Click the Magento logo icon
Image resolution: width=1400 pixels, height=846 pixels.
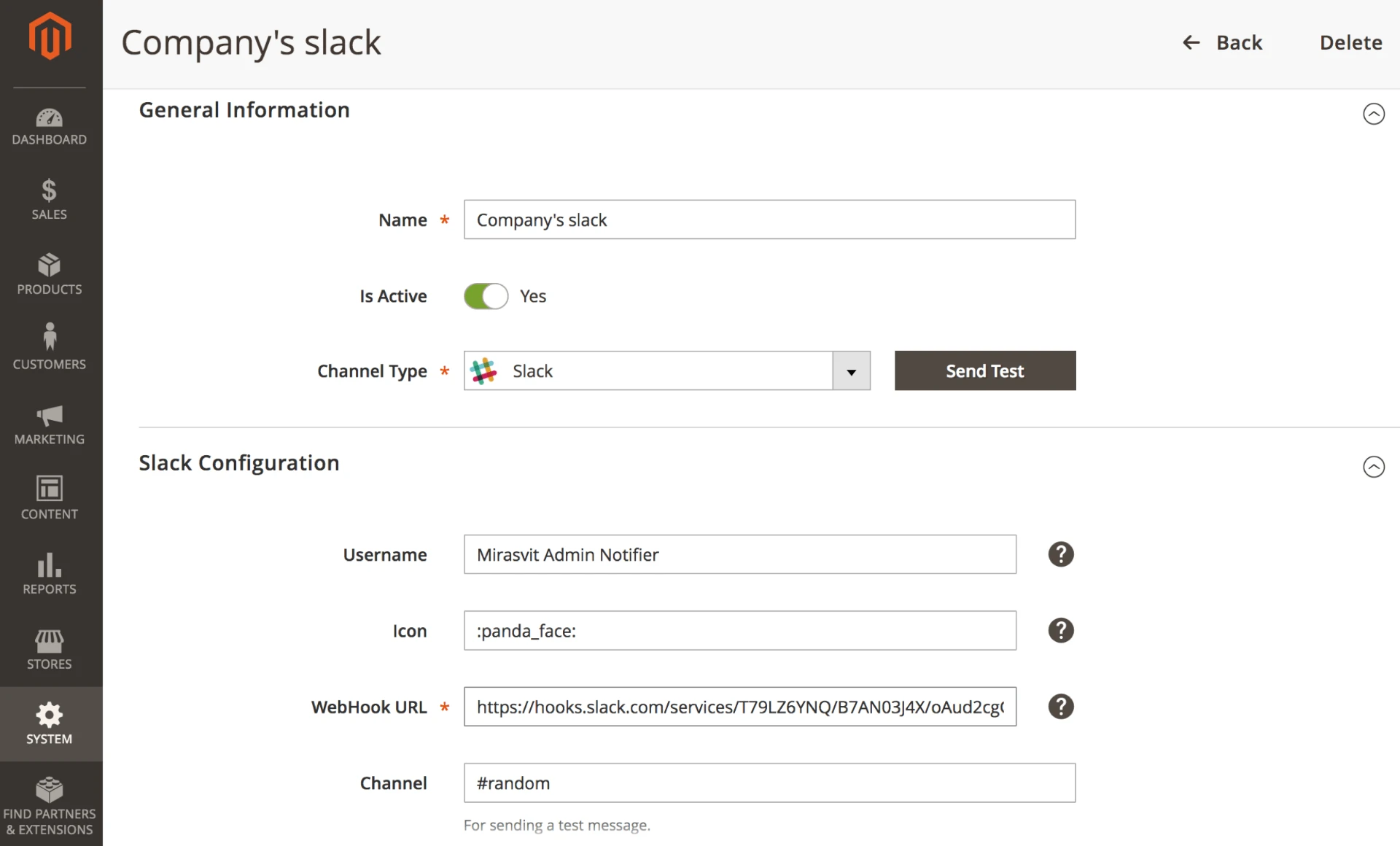tap(50, 36)
